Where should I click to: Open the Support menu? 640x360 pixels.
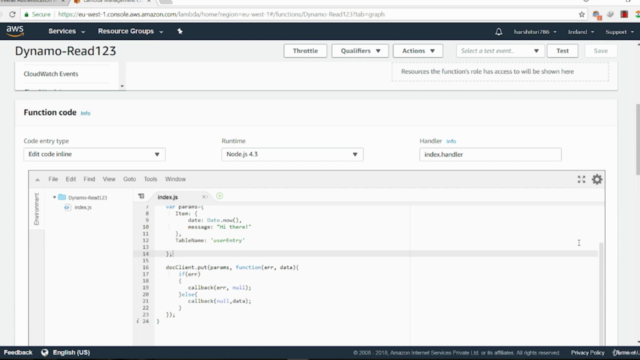click(619, 32)
